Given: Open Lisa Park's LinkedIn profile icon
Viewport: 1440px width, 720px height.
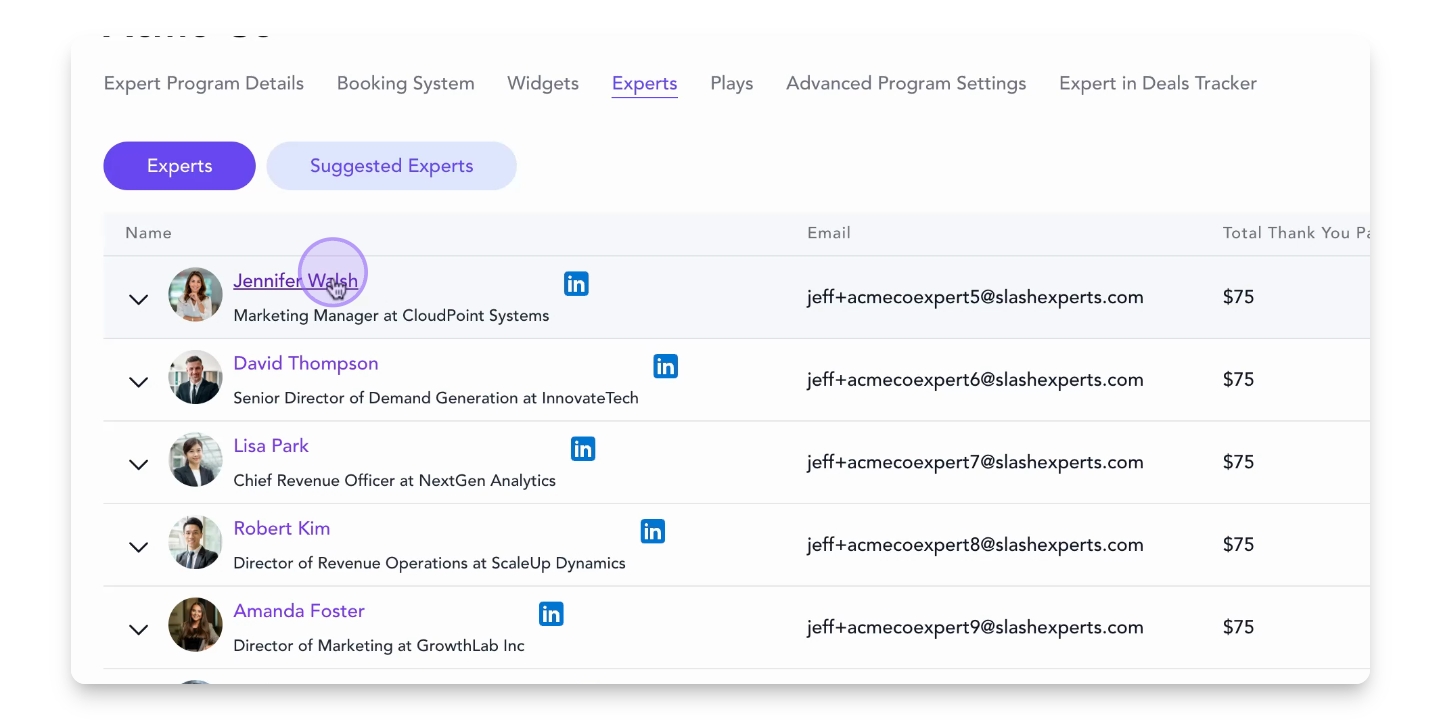Looking at the screenshot, I should (583, 449).
